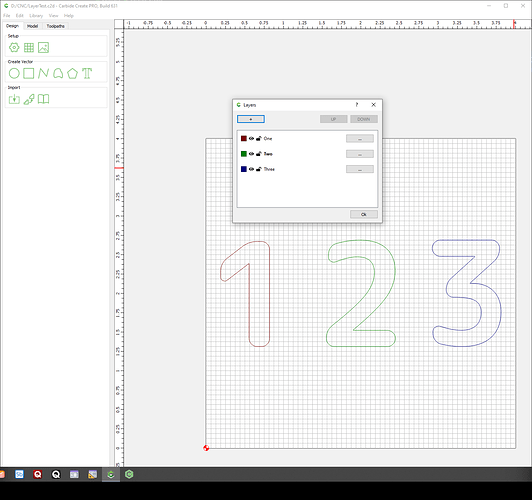Open the Library menu
532x500 pixels.
click(x=36, y=16)
